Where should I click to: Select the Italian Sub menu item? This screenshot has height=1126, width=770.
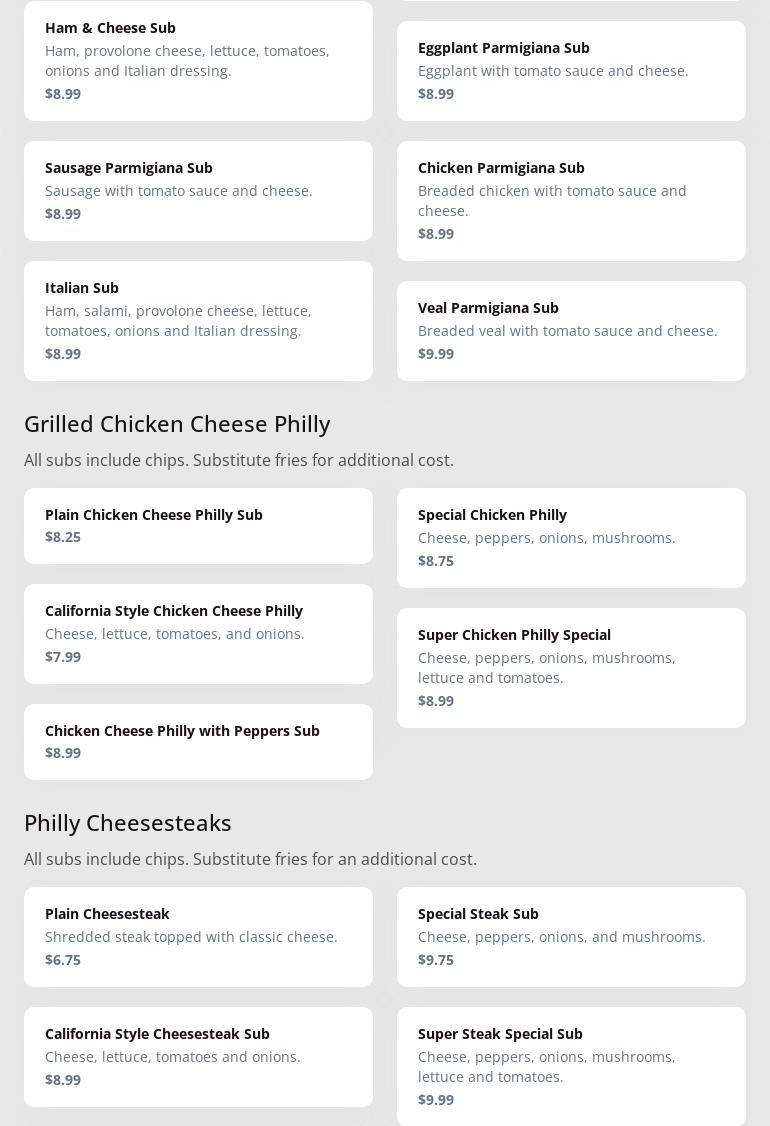coord(198,320)
